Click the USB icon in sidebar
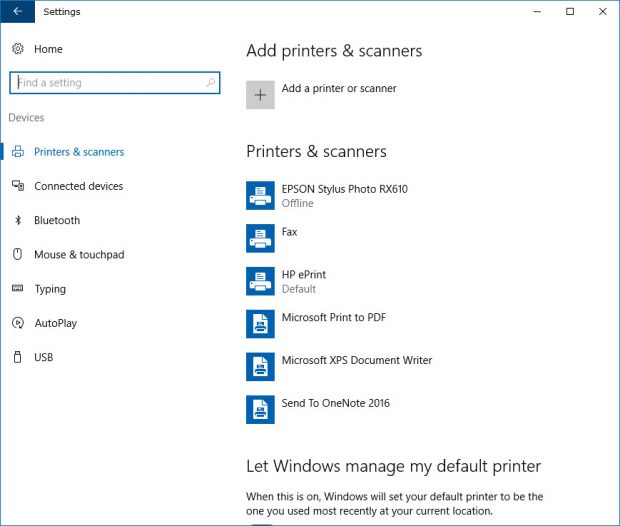The height and width of the screenshot is (526, 620). (x=17, y=357)
